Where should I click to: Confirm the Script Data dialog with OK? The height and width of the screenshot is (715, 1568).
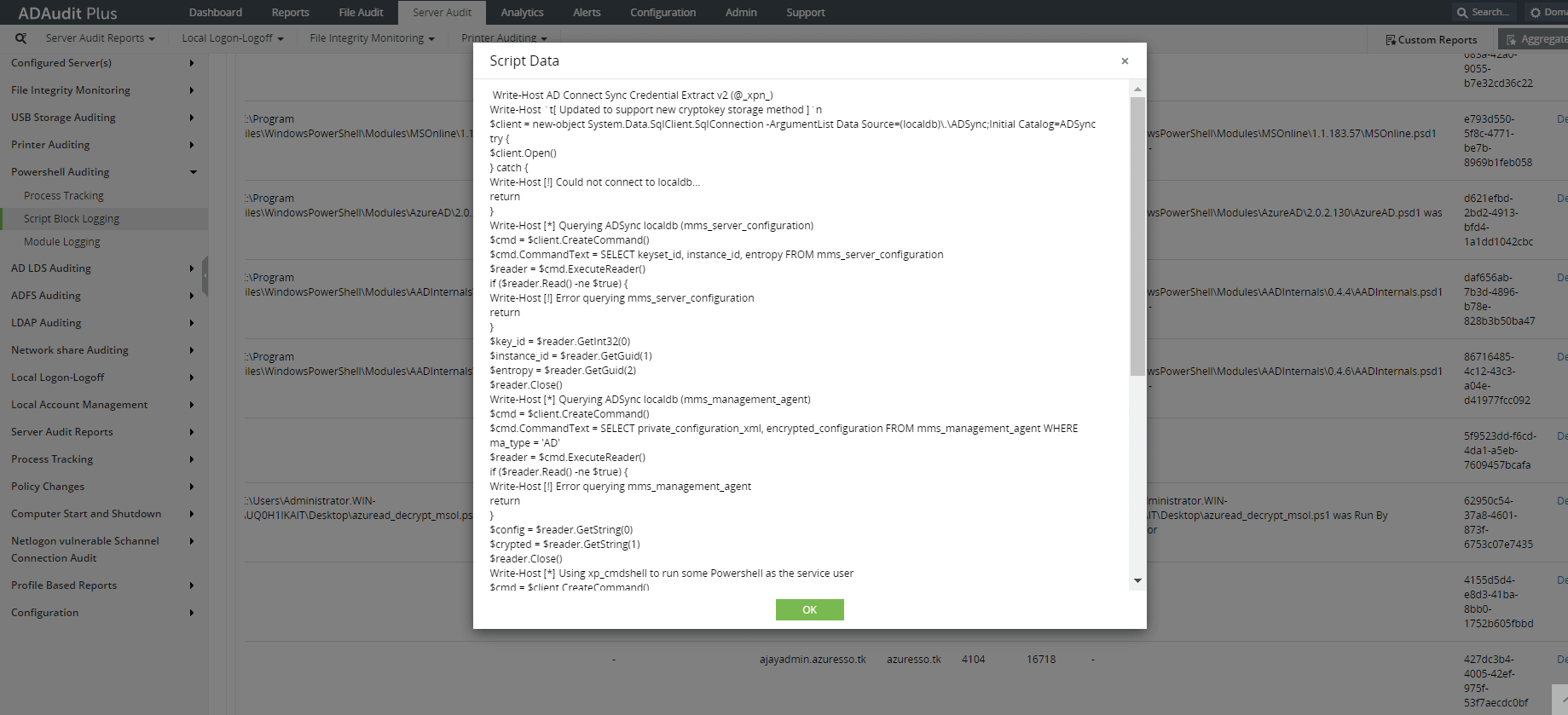(809, 609)
